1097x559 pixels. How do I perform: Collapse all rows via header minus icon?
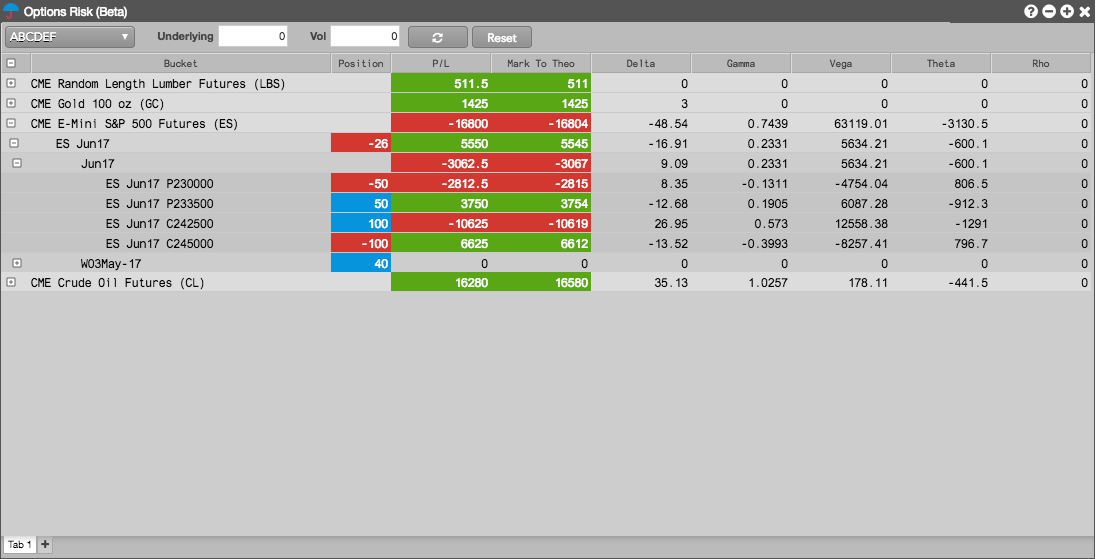pyautogui.click(x=10, y=63)
